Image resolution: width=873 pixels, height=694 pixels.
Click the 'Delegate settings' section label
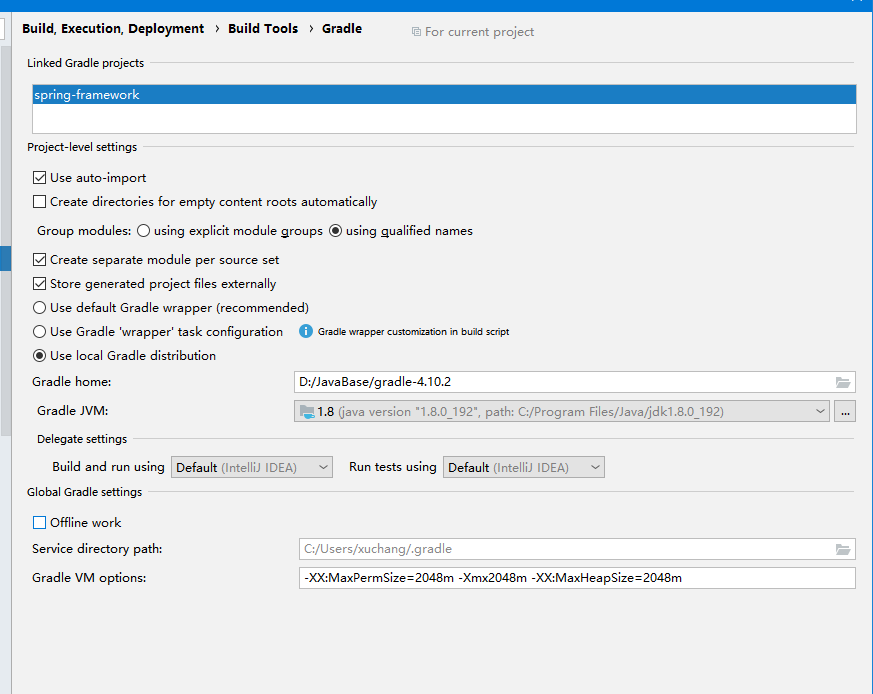click(82, 439)
